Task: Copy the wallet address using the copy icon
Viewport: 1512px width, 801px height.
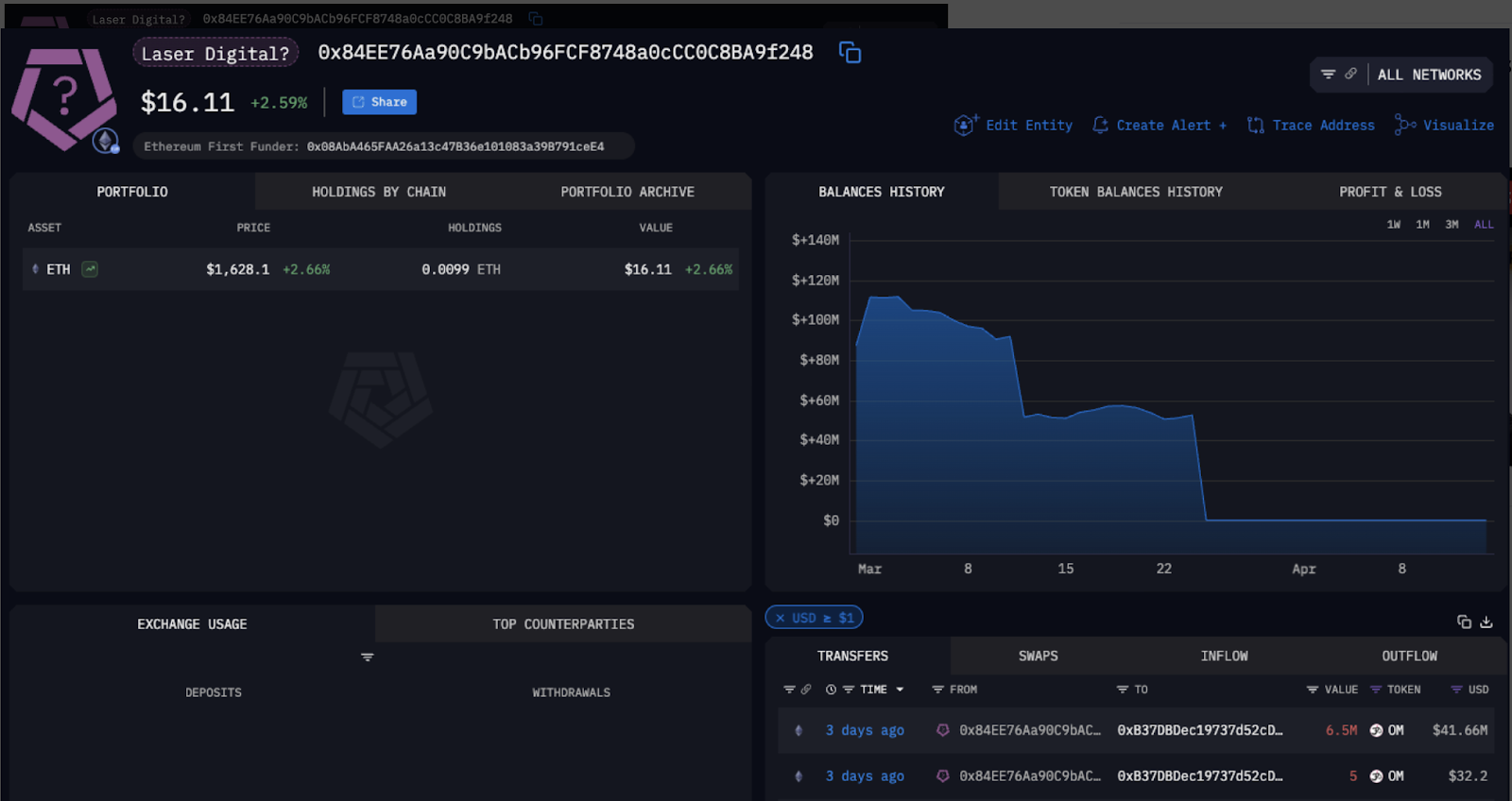Action: click(850, 53)
